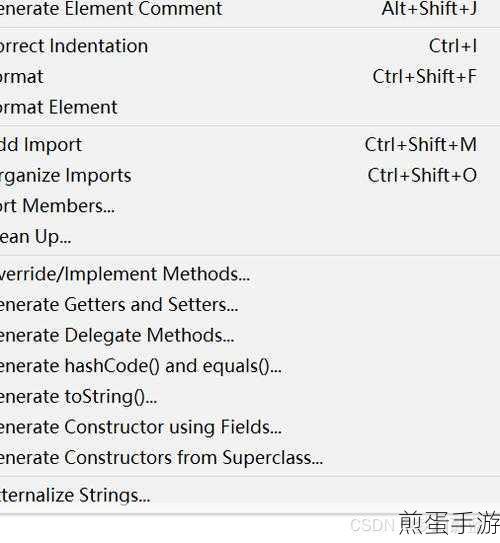The width and height of the screenshot is (500, 543).
Task: Select Generate Delegate Methods entry
Action: click(x=250, y=335)
